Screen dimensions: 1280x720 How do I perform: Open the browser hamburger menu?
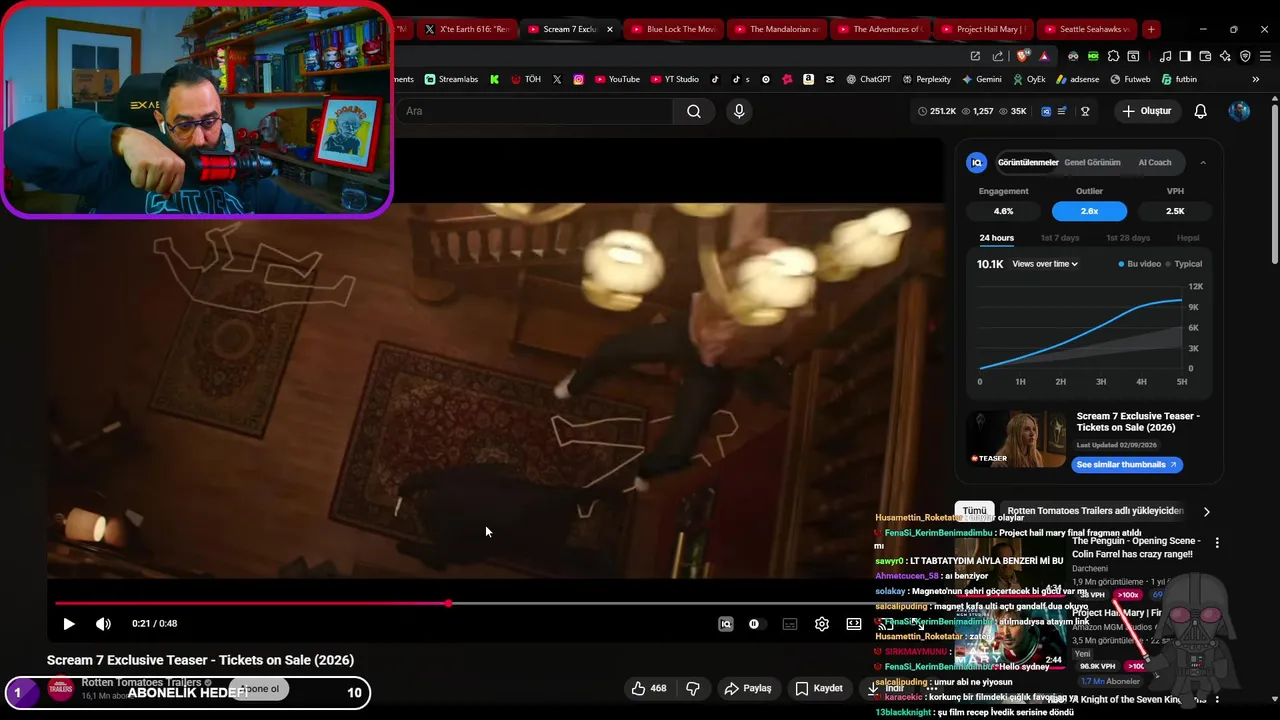click(1265, 56)
